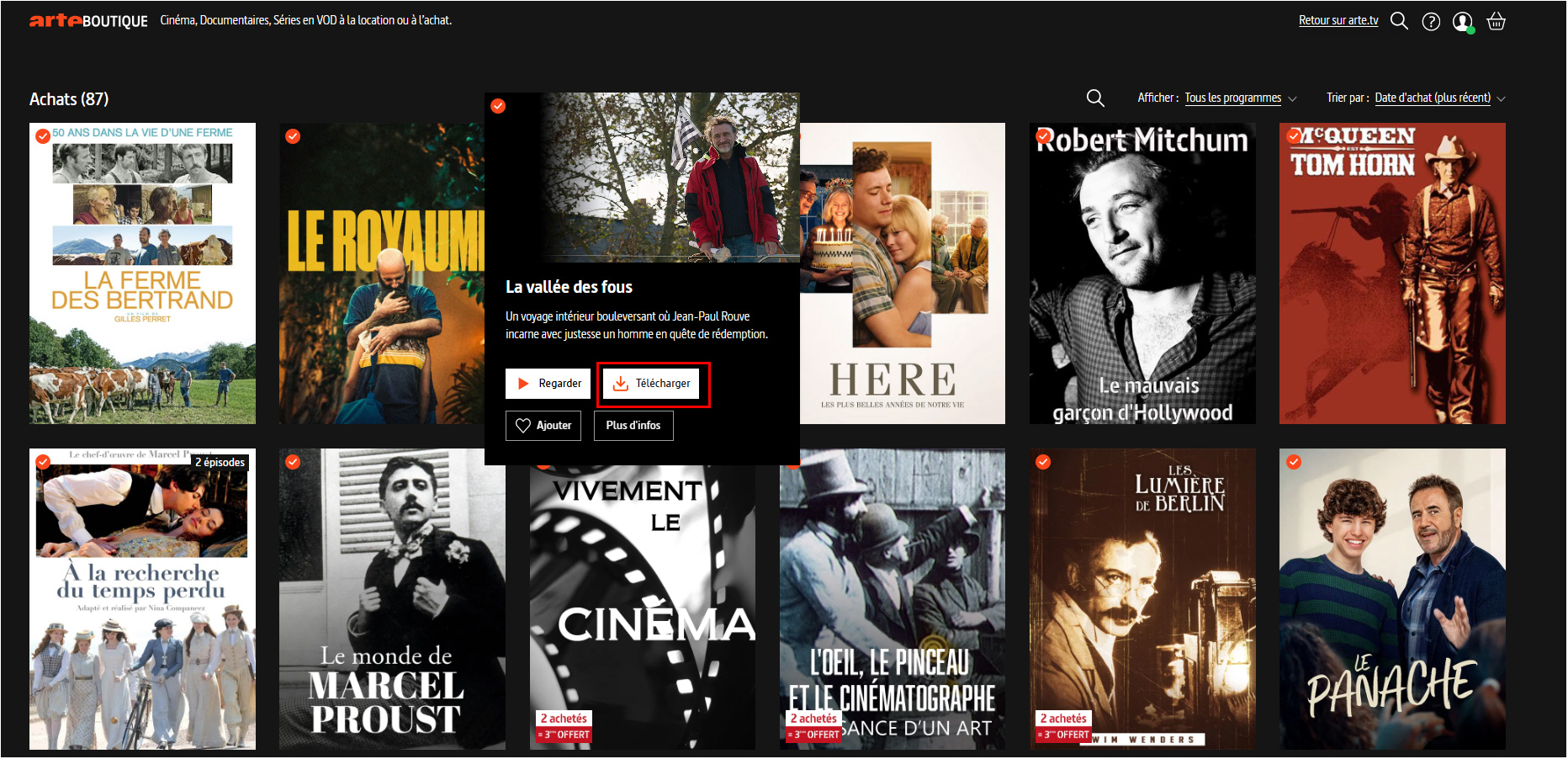This screenshot has width=1568, height=759.
Task: Open Le Royaume movie poster
Action: (x=382, y=273)
